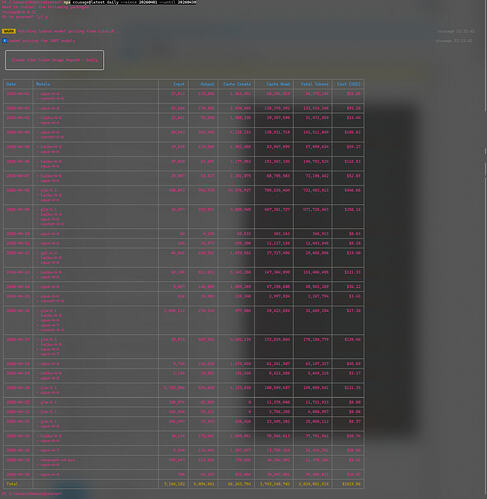
Task: Click the Total Tokens column header
Action: point(314,84)
